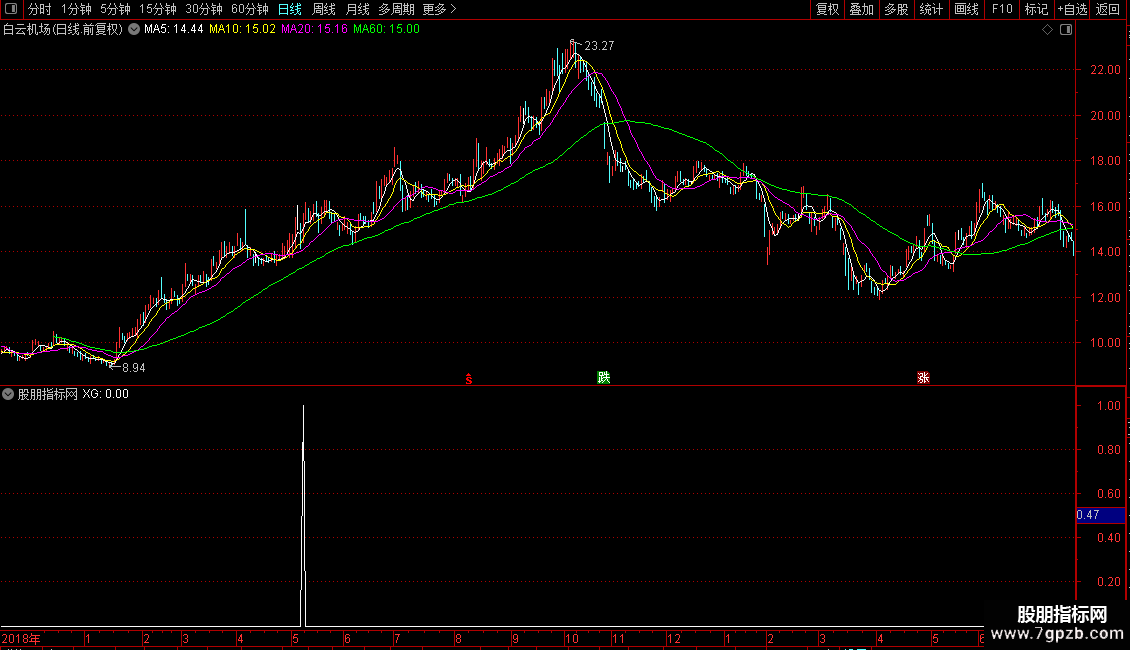Open the 多周期 multi-period view
Screen dimensions: 1130x650
point(396,9)
